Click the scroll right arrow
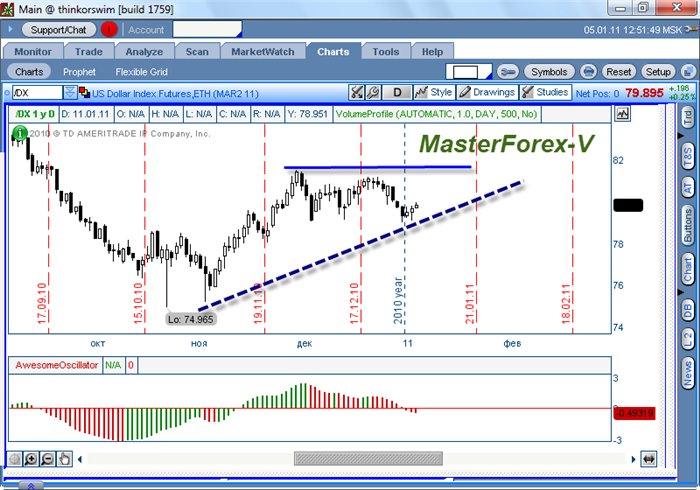Screen dimensions: 700x490 coord(633,459)
